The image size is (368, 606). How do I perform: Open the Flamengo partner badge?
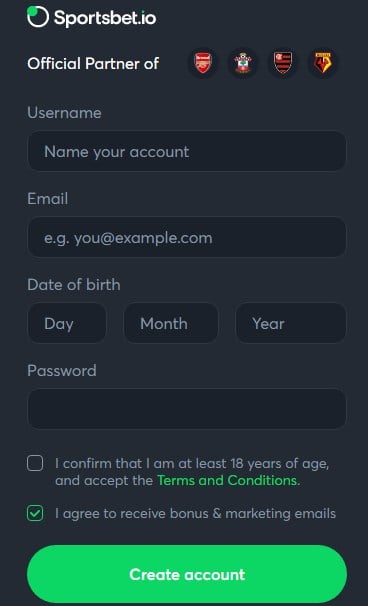coord(283,63)
